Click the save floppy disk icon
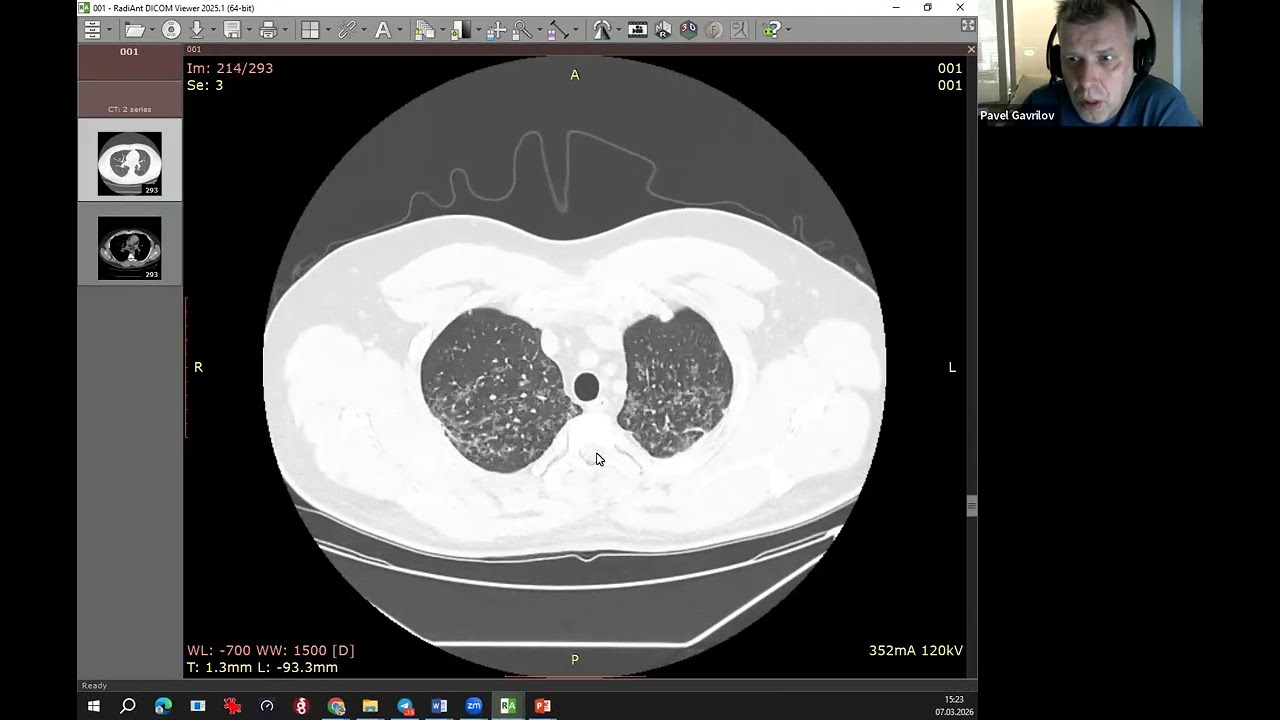 [x=232, y=30]
